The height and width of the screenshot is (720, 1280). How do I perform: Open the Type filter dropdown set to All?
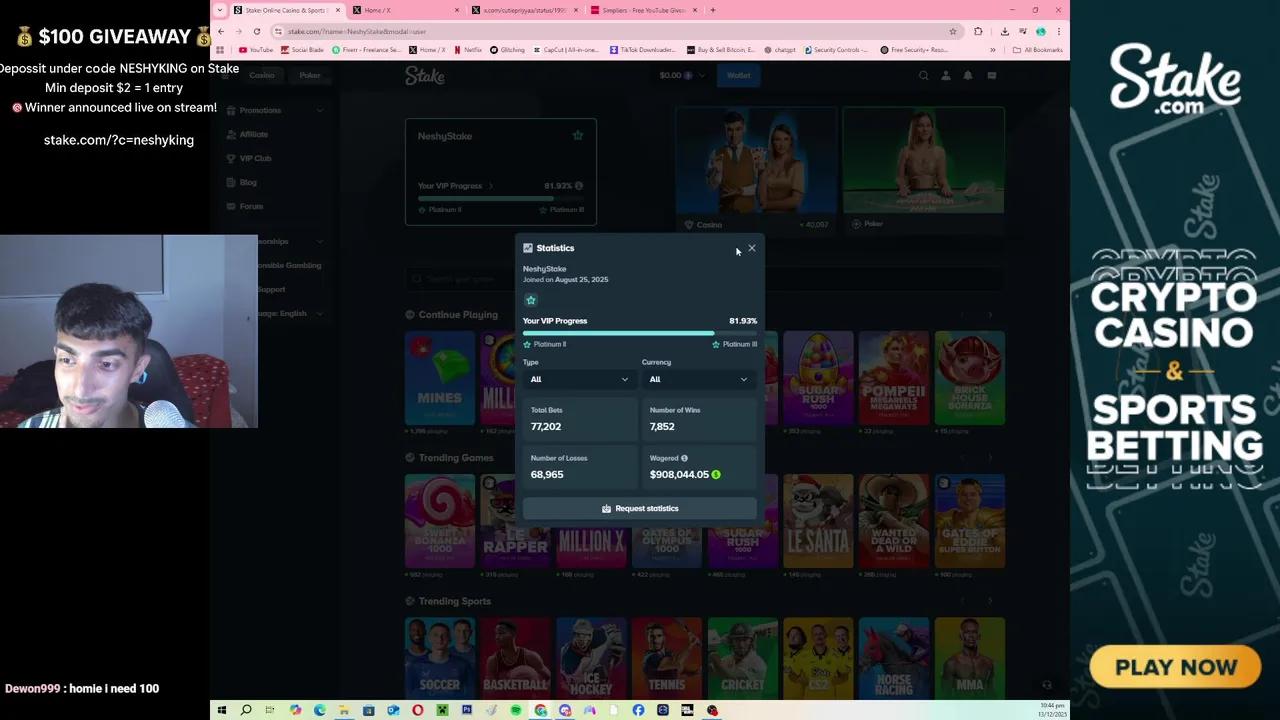tap(580, 379)
